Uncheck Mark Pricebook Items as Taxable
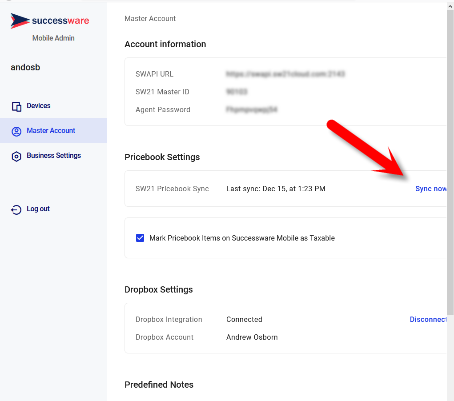The width and height of the screenshot is (454, 401). [140, 238]
